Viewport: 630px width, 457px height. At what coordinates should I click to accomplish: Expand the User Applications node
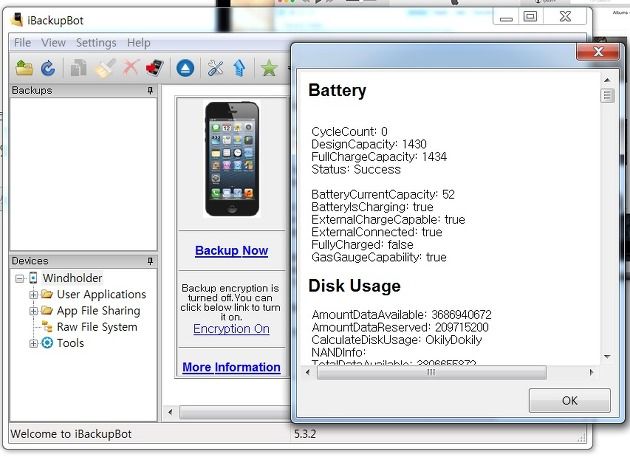[34, 295]
